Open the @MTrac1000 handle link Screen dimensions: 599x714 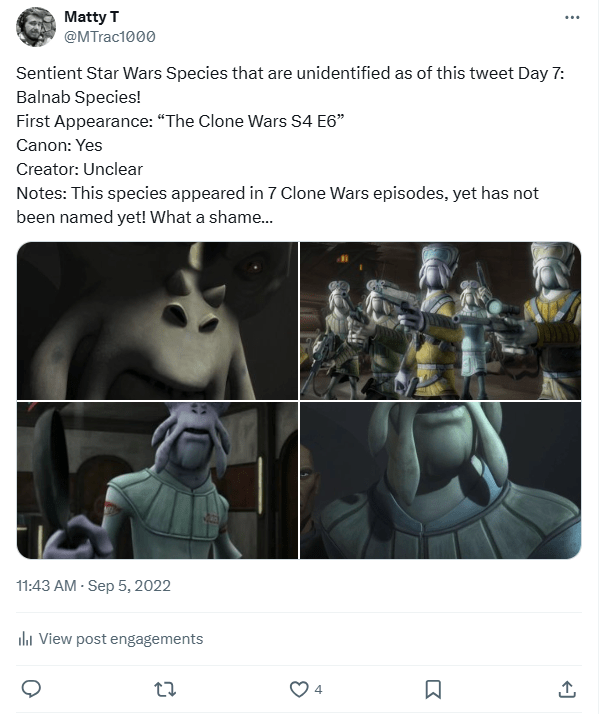coord(110,36)
